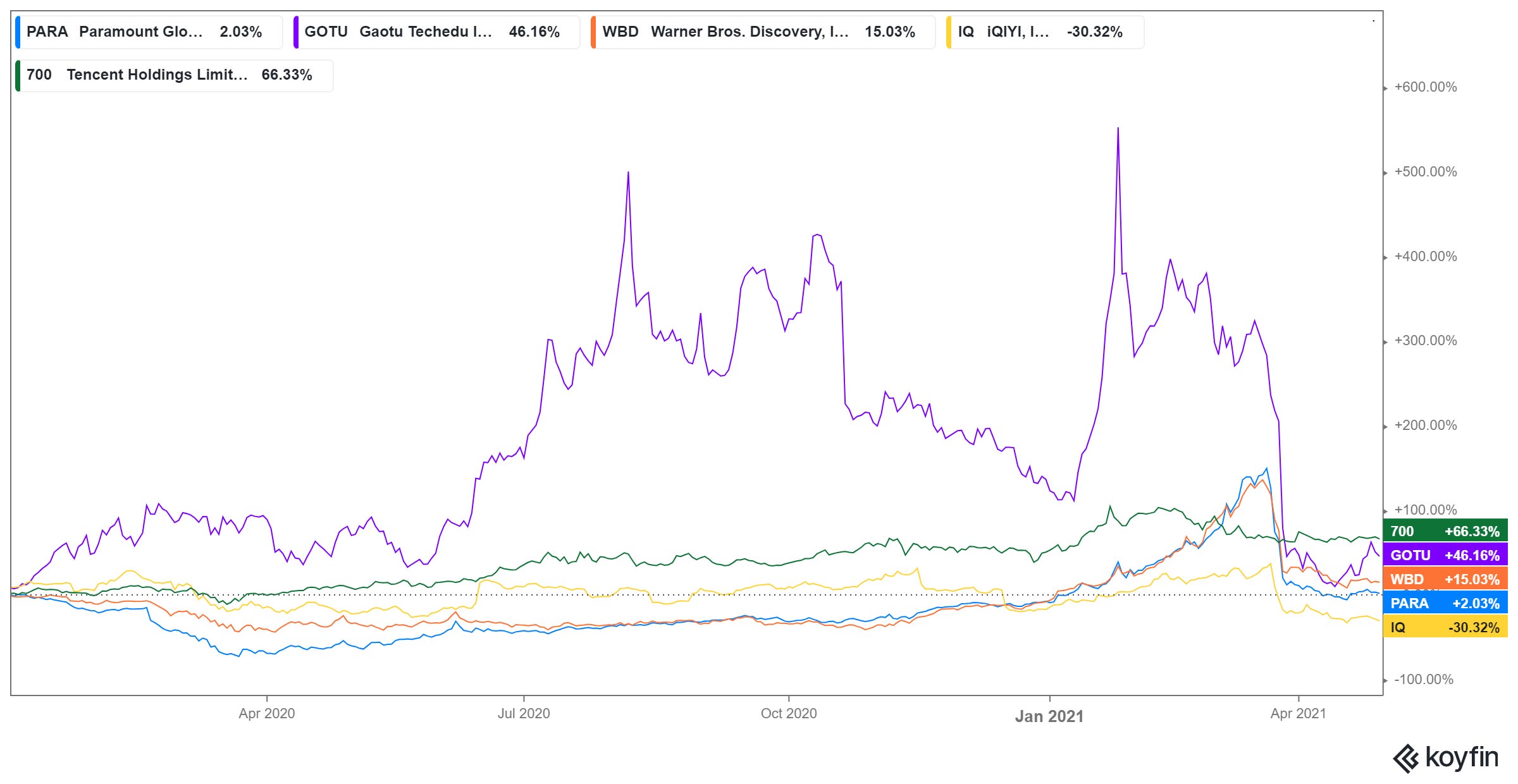The image size is (1518, 784).
Task: Click the IQ iQIYI legend chip
Action: click(1044, 32)
